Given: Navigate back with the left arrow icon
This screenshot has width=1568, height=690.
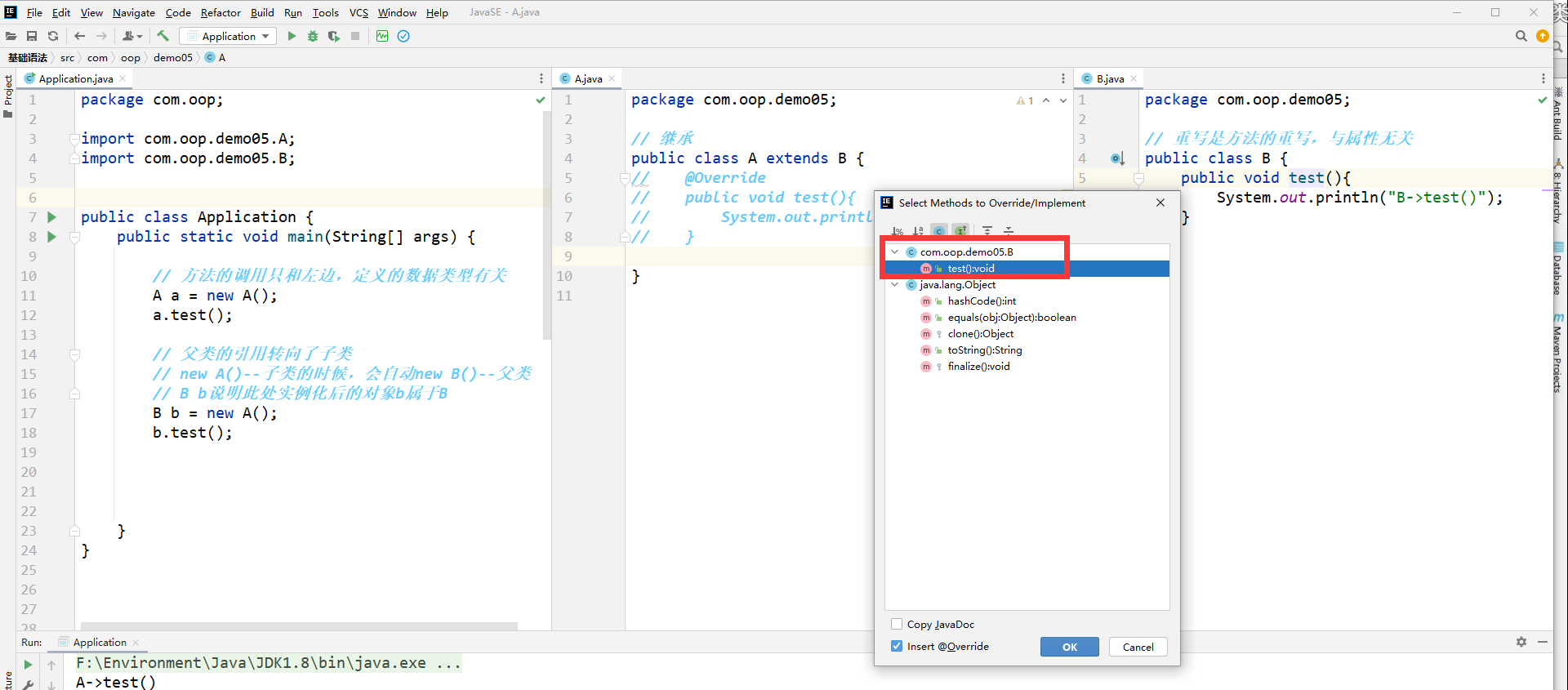Looking at the screenshot, I should pyautogui.click(x=79, y=36).
